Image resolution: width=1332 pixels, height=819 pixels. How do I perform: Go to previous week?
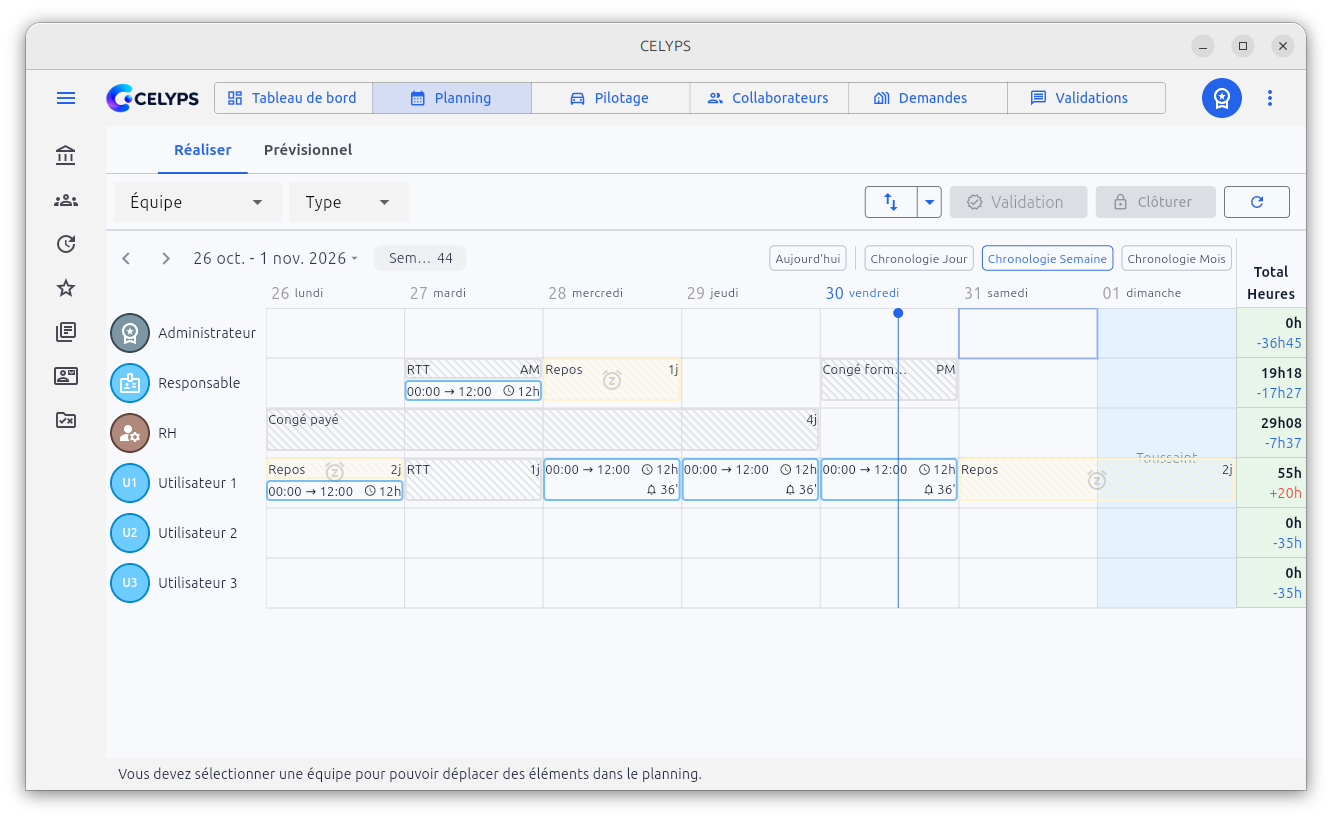126,259
